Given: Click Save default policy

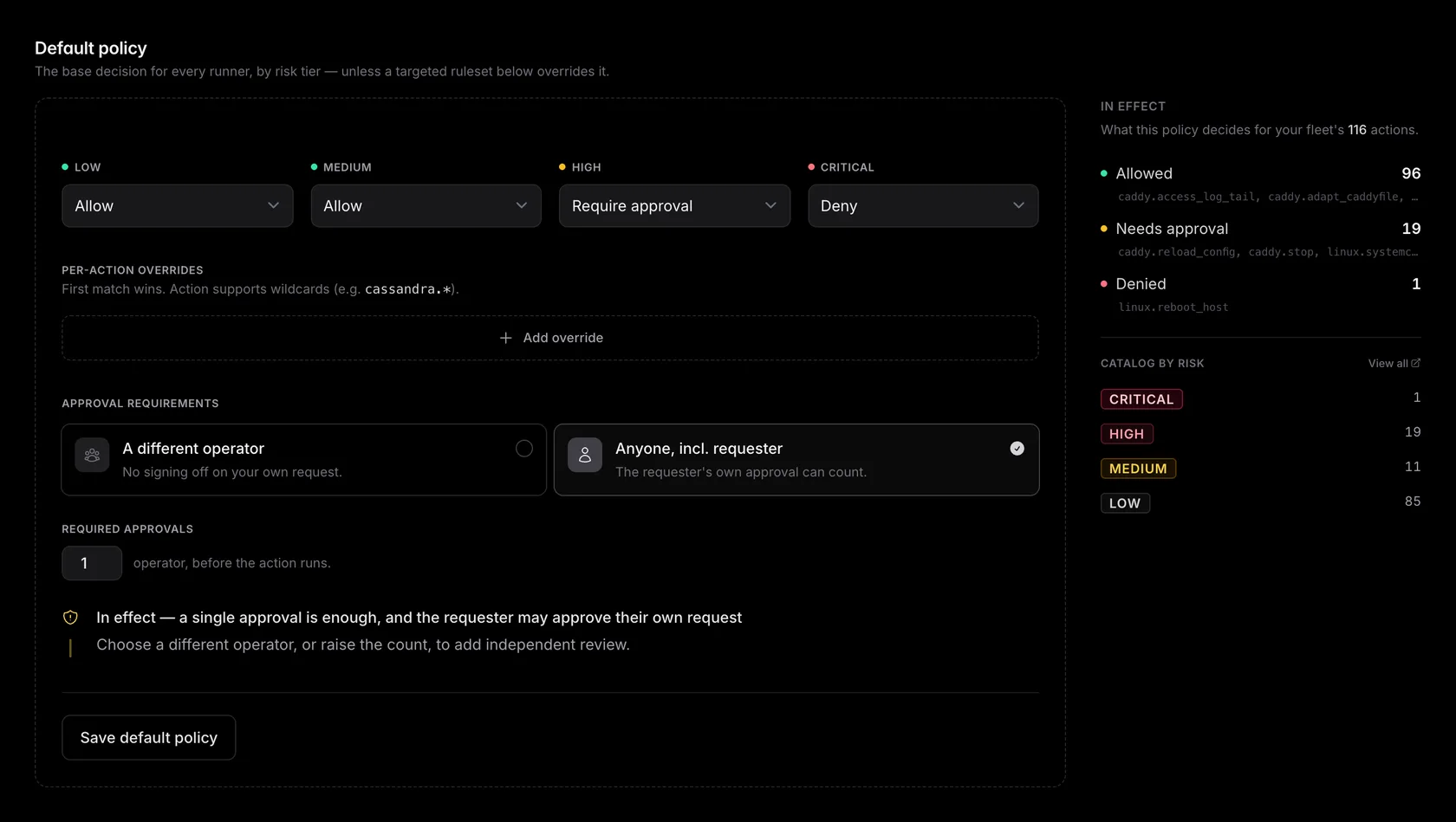Looking at the screenshot, I should tap(148, 737).
